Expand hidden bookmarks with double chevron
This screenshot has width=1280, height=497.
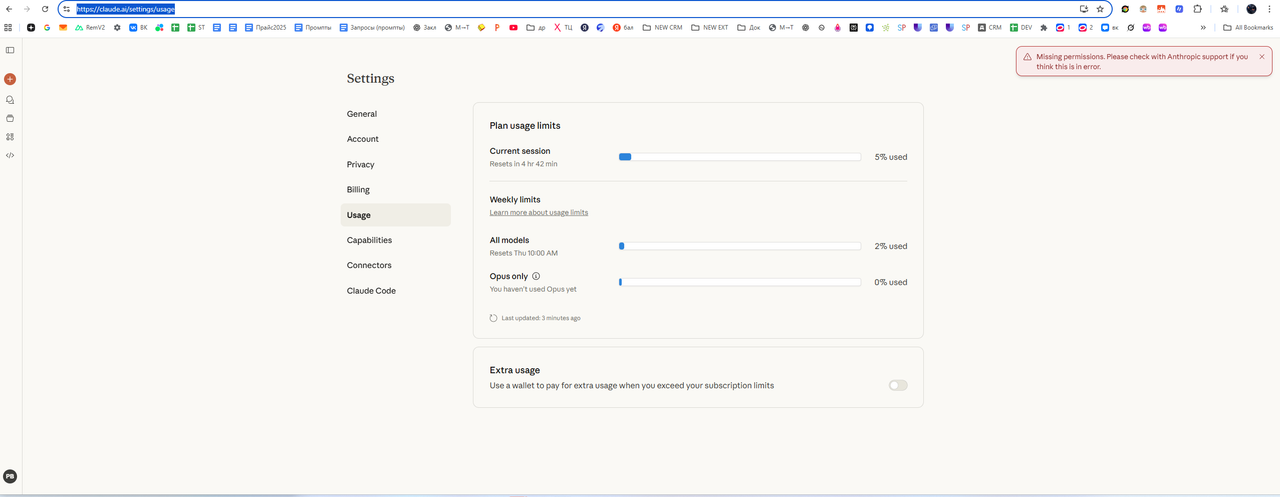coord(1203,28)
